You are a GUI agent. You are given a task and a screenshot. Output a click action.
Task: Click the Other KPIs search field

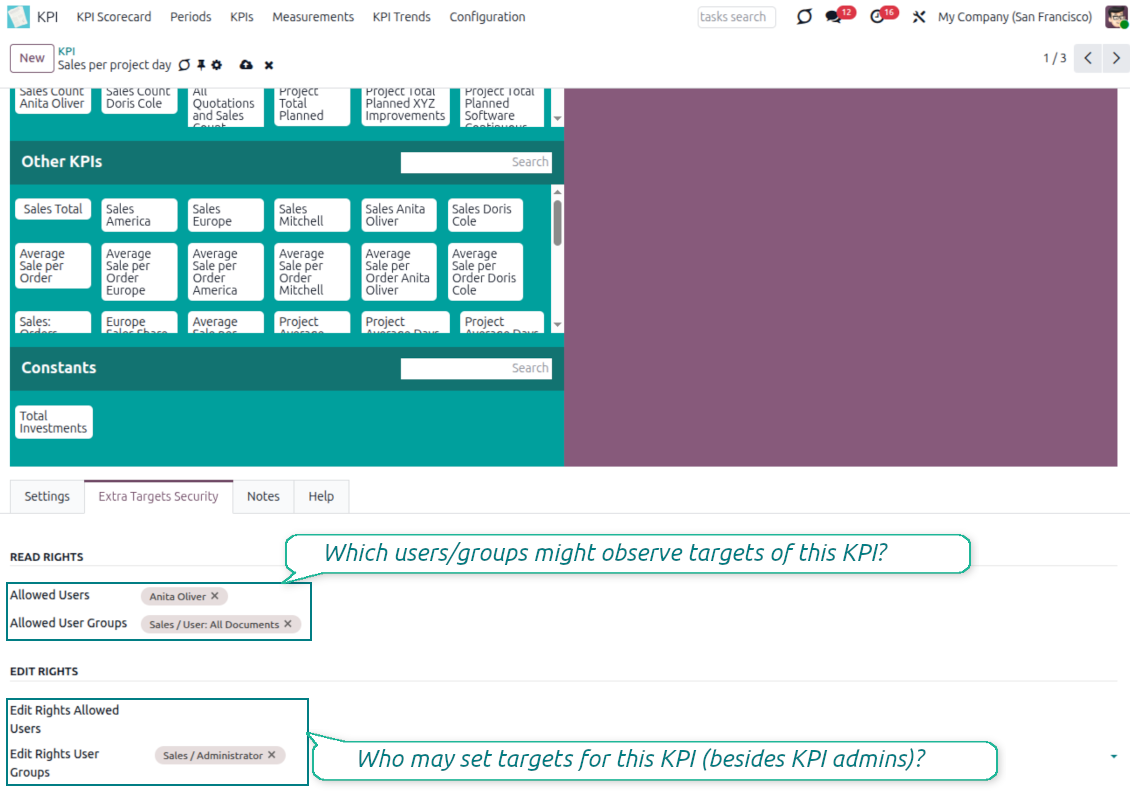click(x=476, y=162)
